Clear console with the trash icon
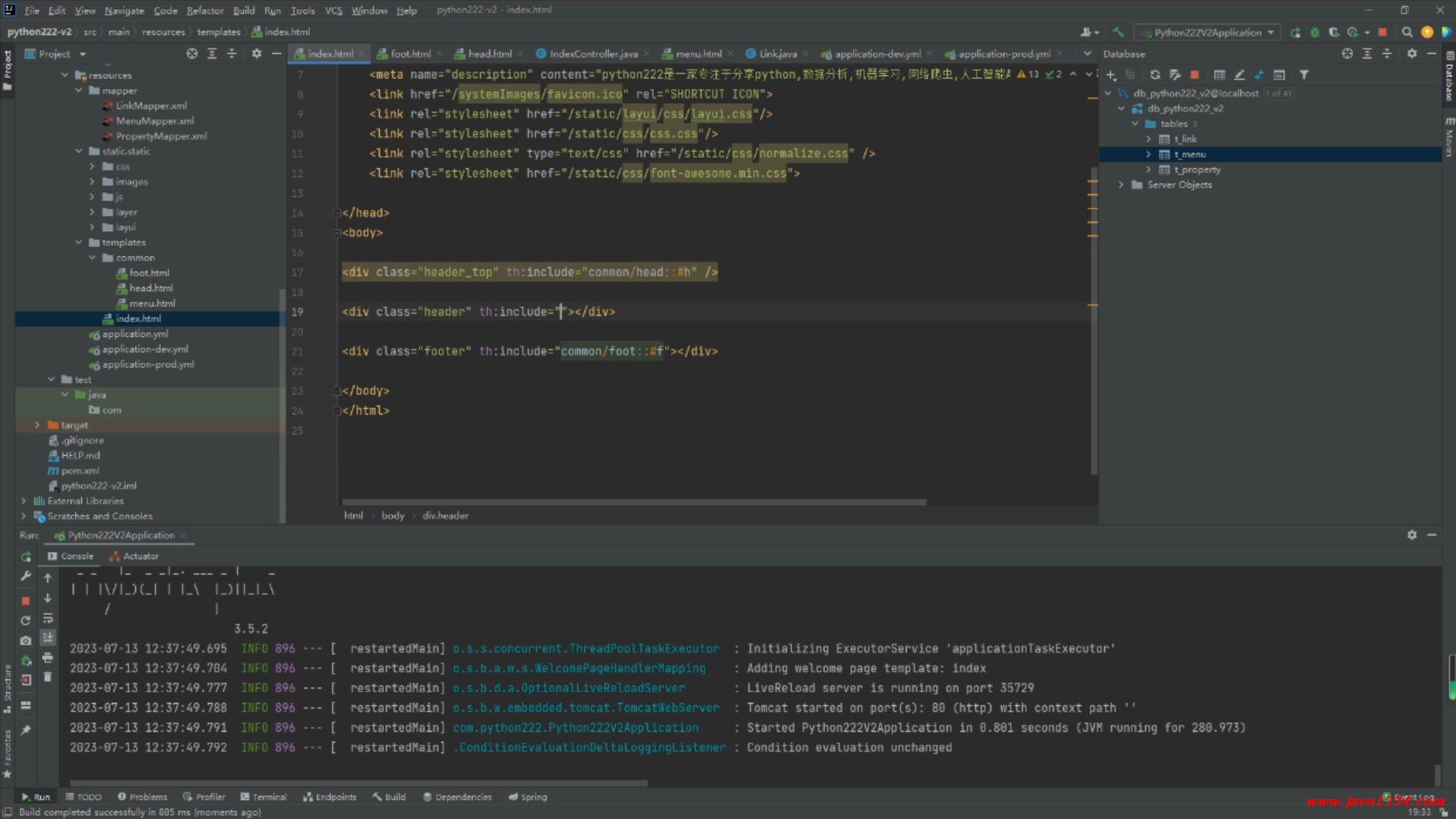1456x819 pixels. (x=48, y=676)
